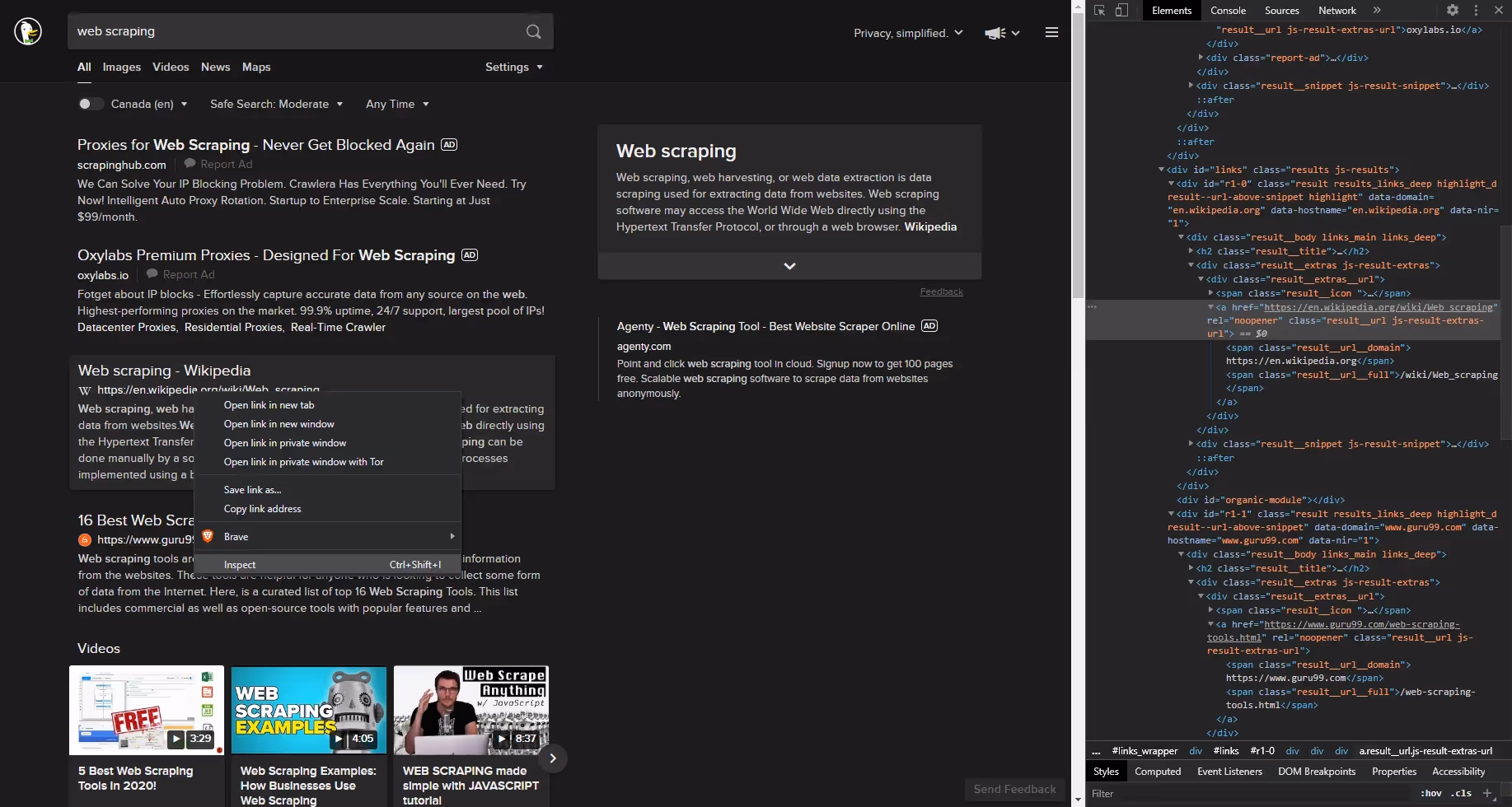This screenshot has height=807, width=1512.
Task: Play the 3:29 video thumbnail
Action: pos(147,710)
